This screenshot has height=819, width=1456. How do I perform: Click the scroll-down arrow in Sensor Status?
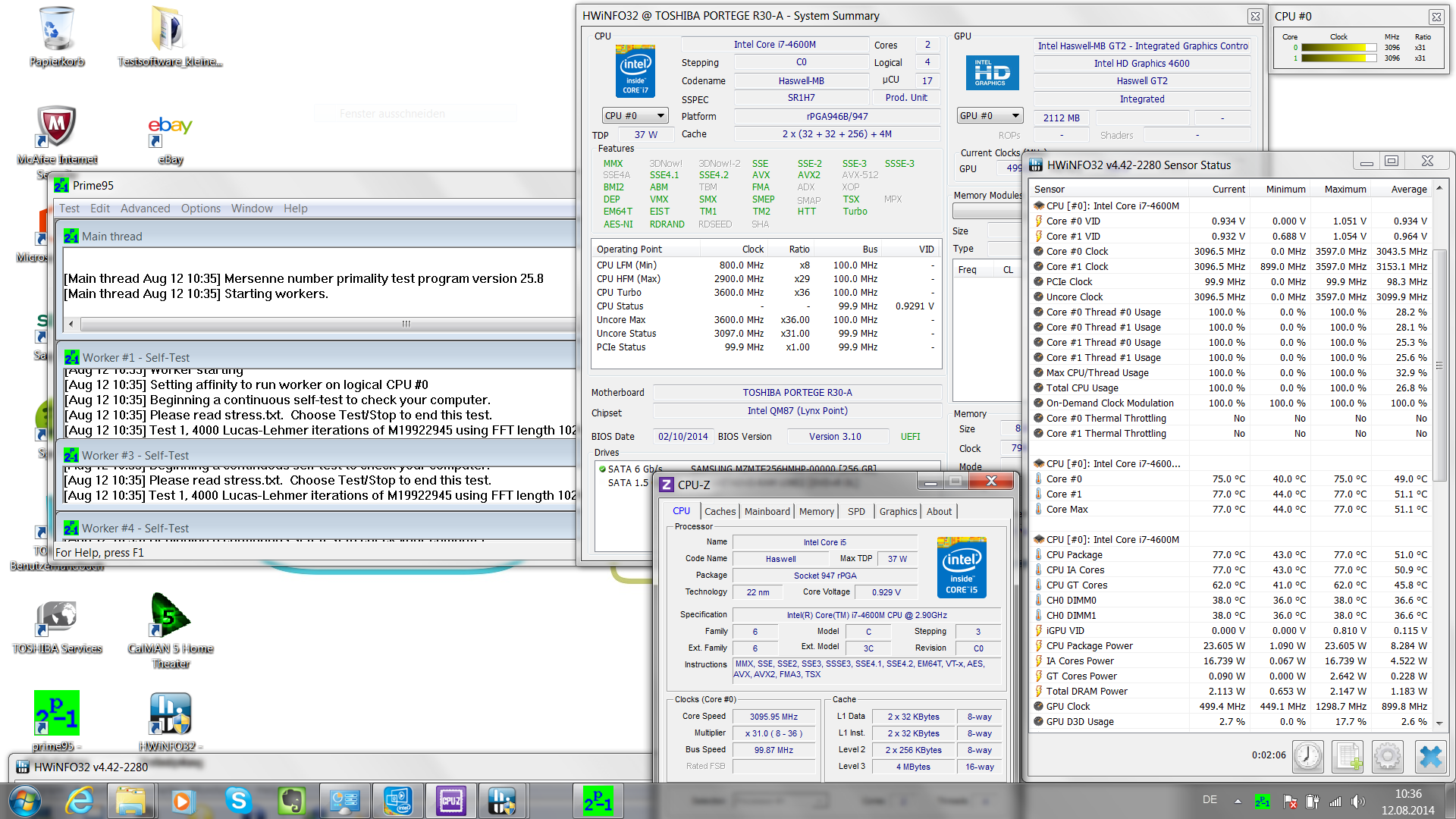pos(1439,723)
